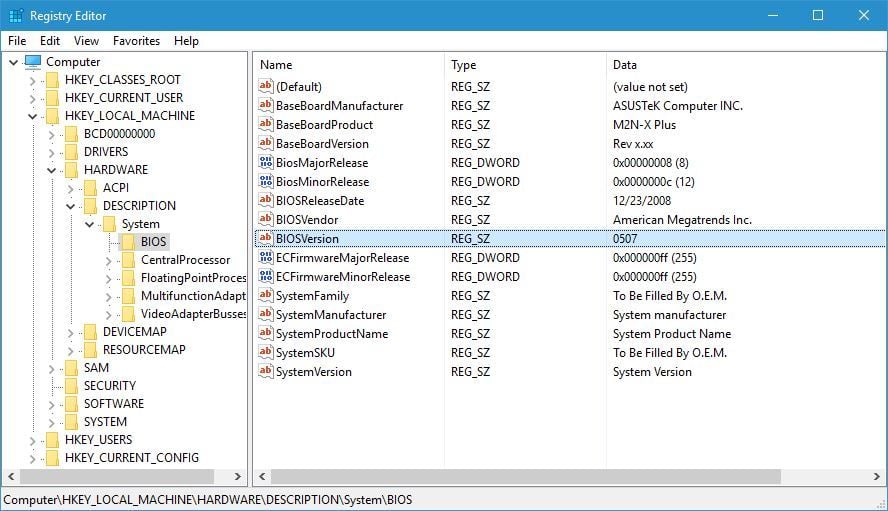The width and height of the screenshot is (888, 511).
Task: Click the string icon beside SystemSKU
Action: 266,352
